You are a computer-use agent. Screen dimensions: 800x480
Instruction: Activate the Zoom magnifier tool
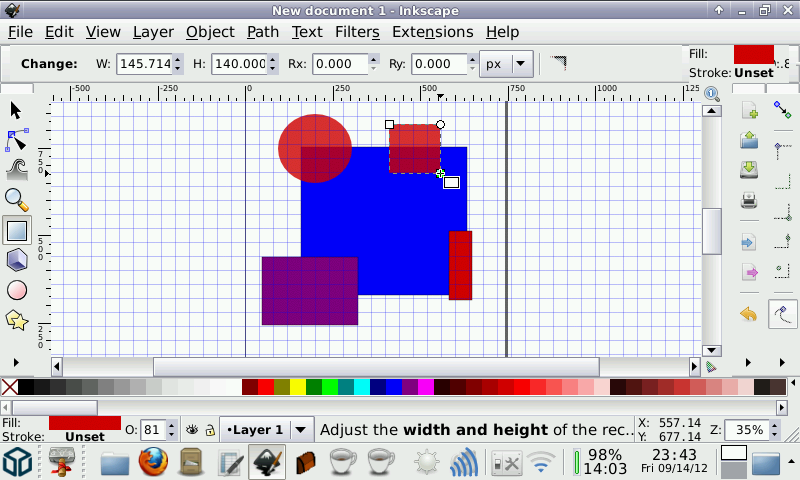click(x=16, y=200)
